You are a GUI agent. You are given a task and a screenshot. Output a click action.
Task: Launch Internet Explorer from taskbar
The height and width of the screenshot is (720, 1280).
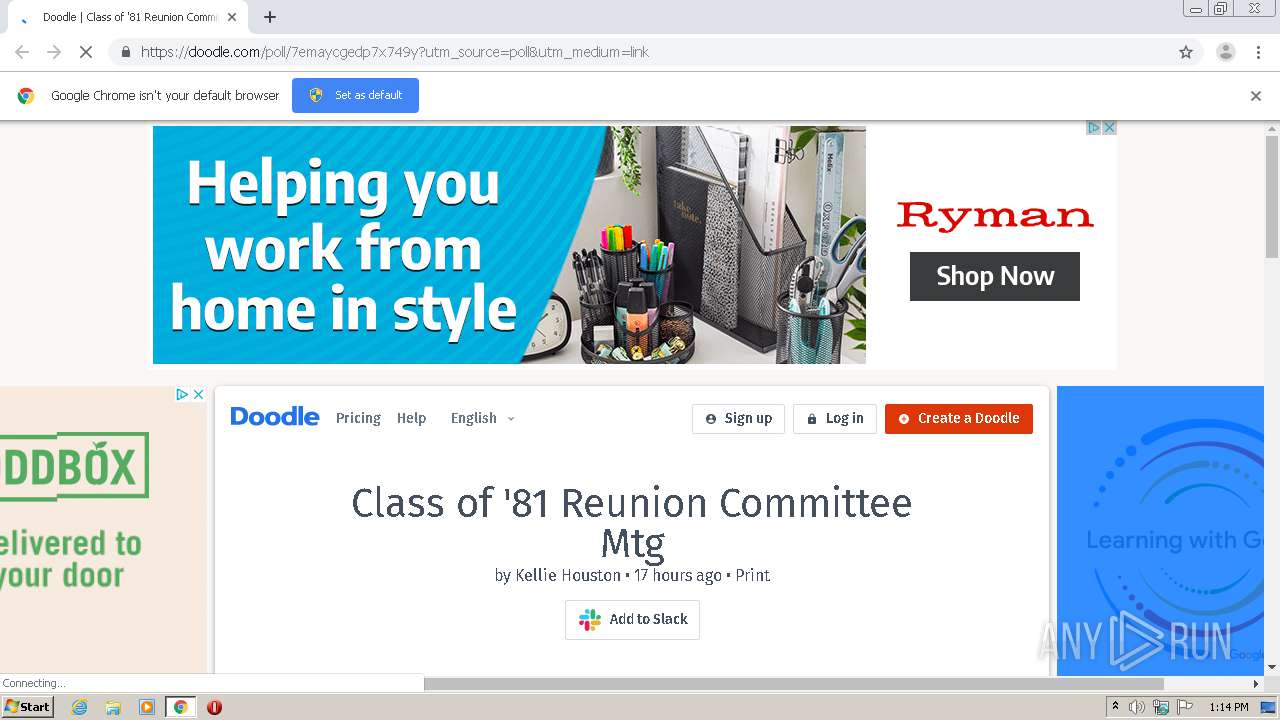coord(79,707)
